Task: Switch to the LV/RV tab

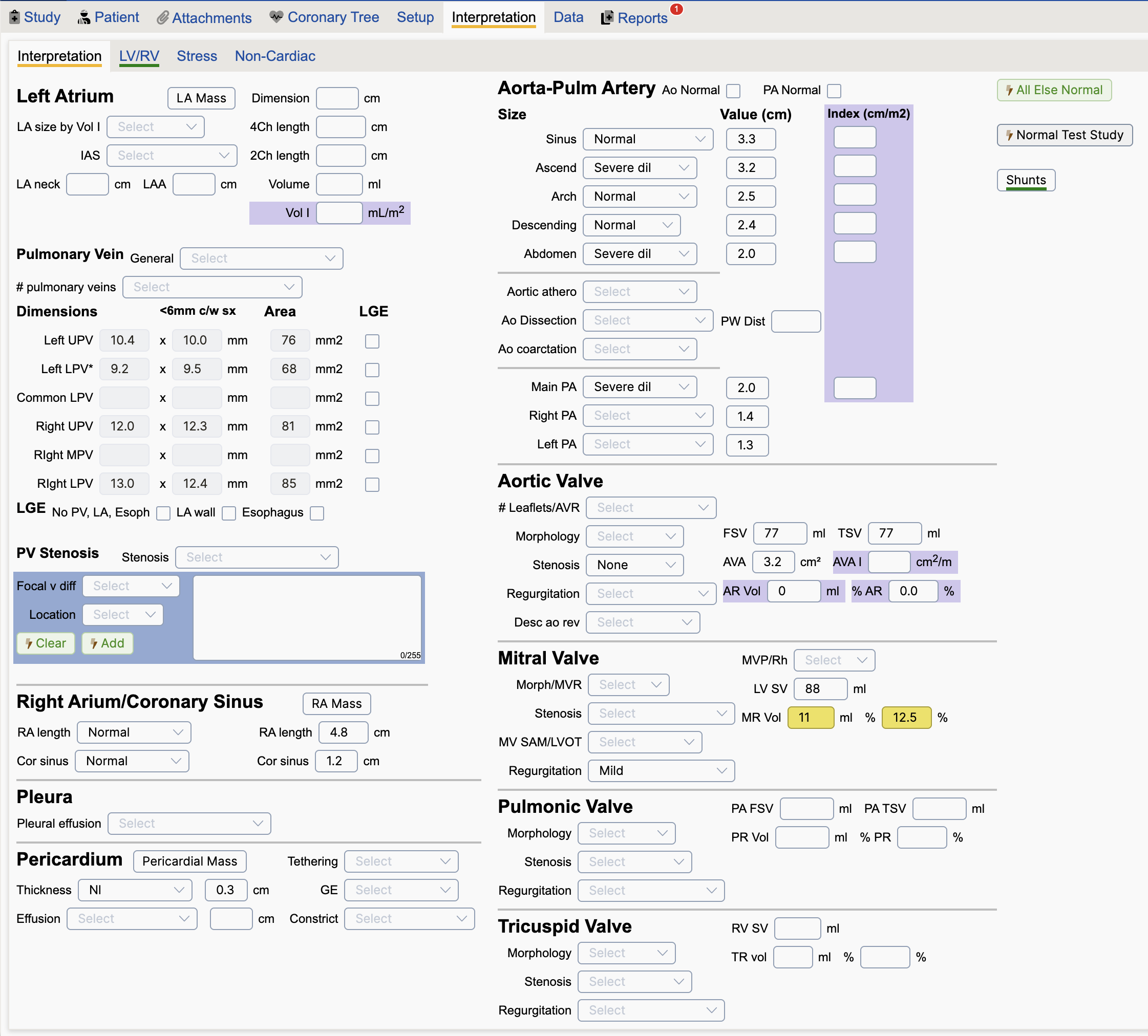Action: tap(139, 56)
